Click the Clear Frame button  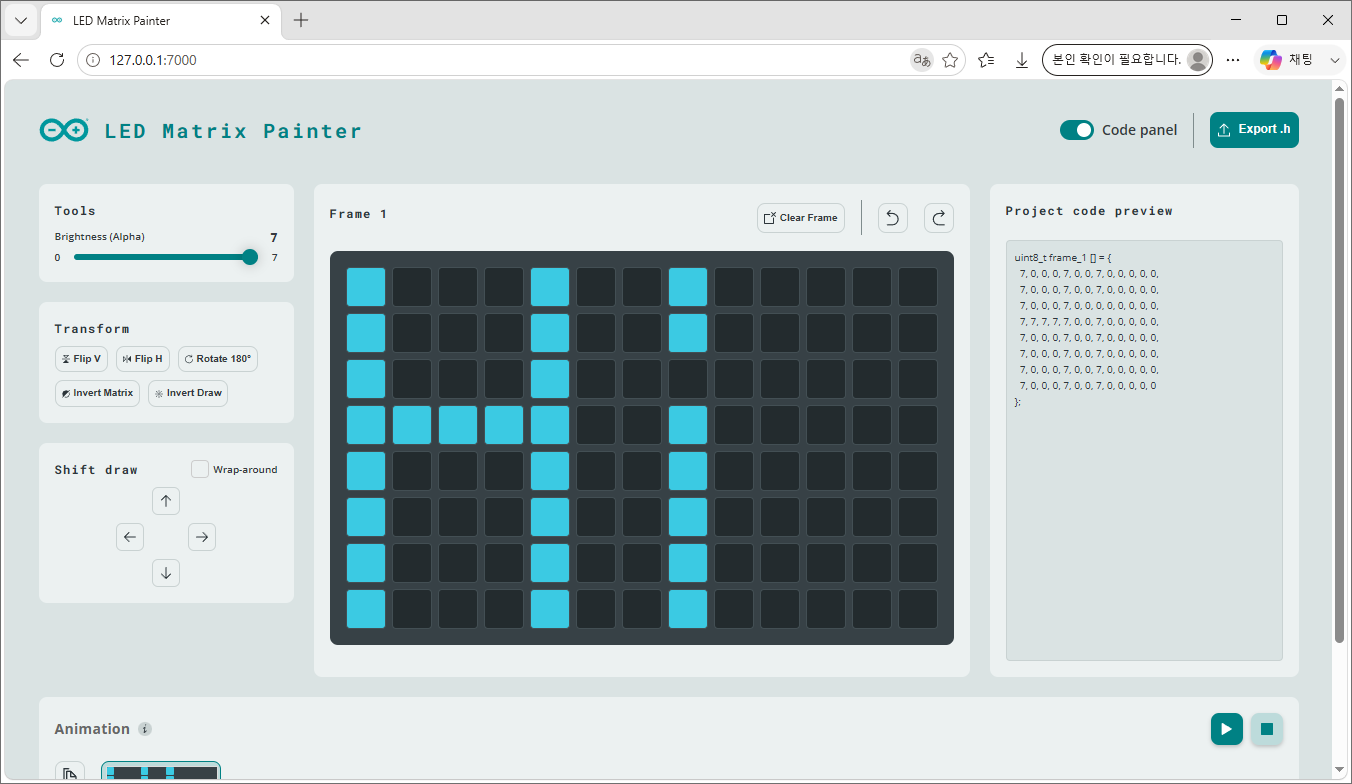click(801, 218)
